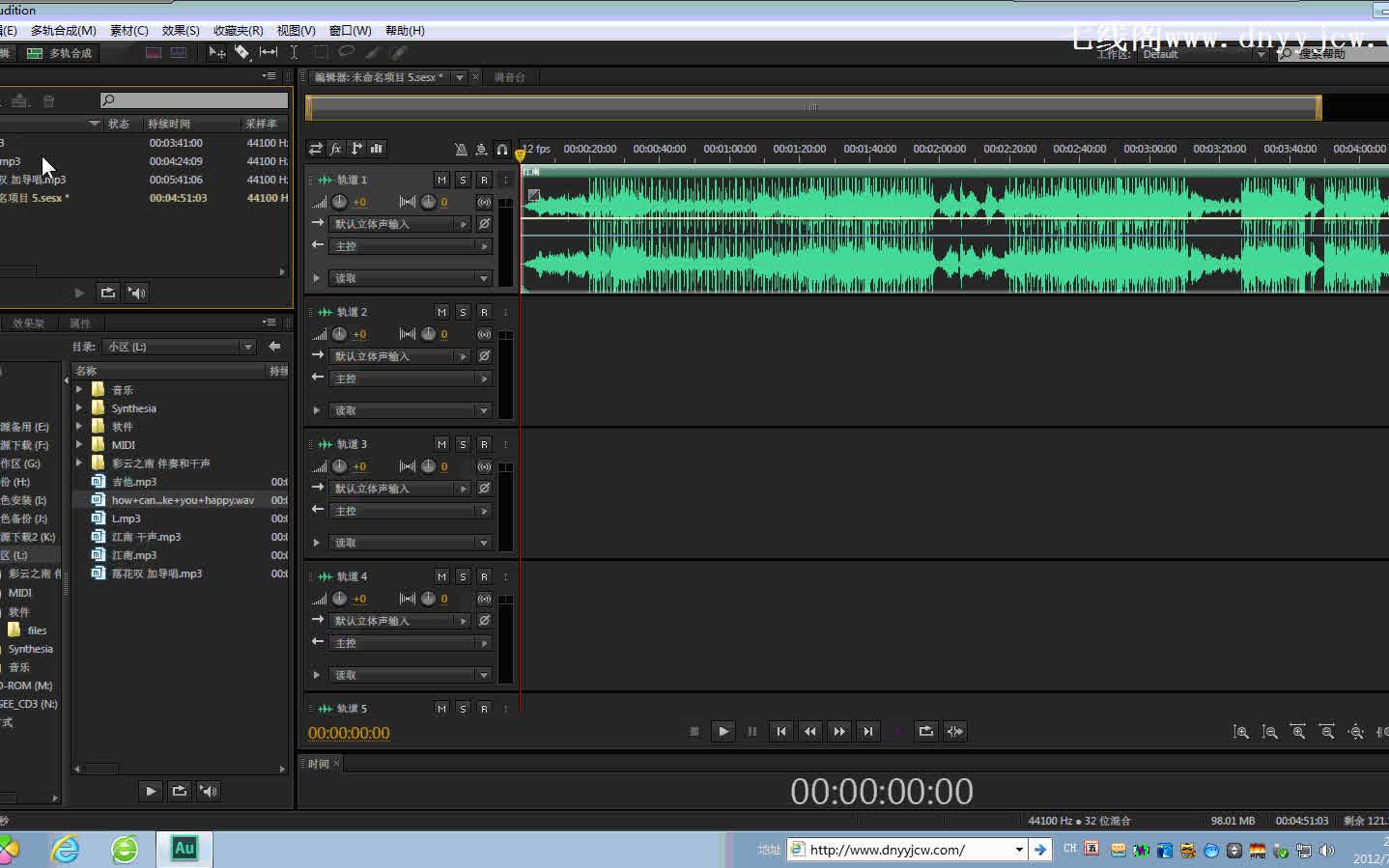Open the fx effects track view
Image resolution: width=1389 pixels, height=868 pixels.
336,149
